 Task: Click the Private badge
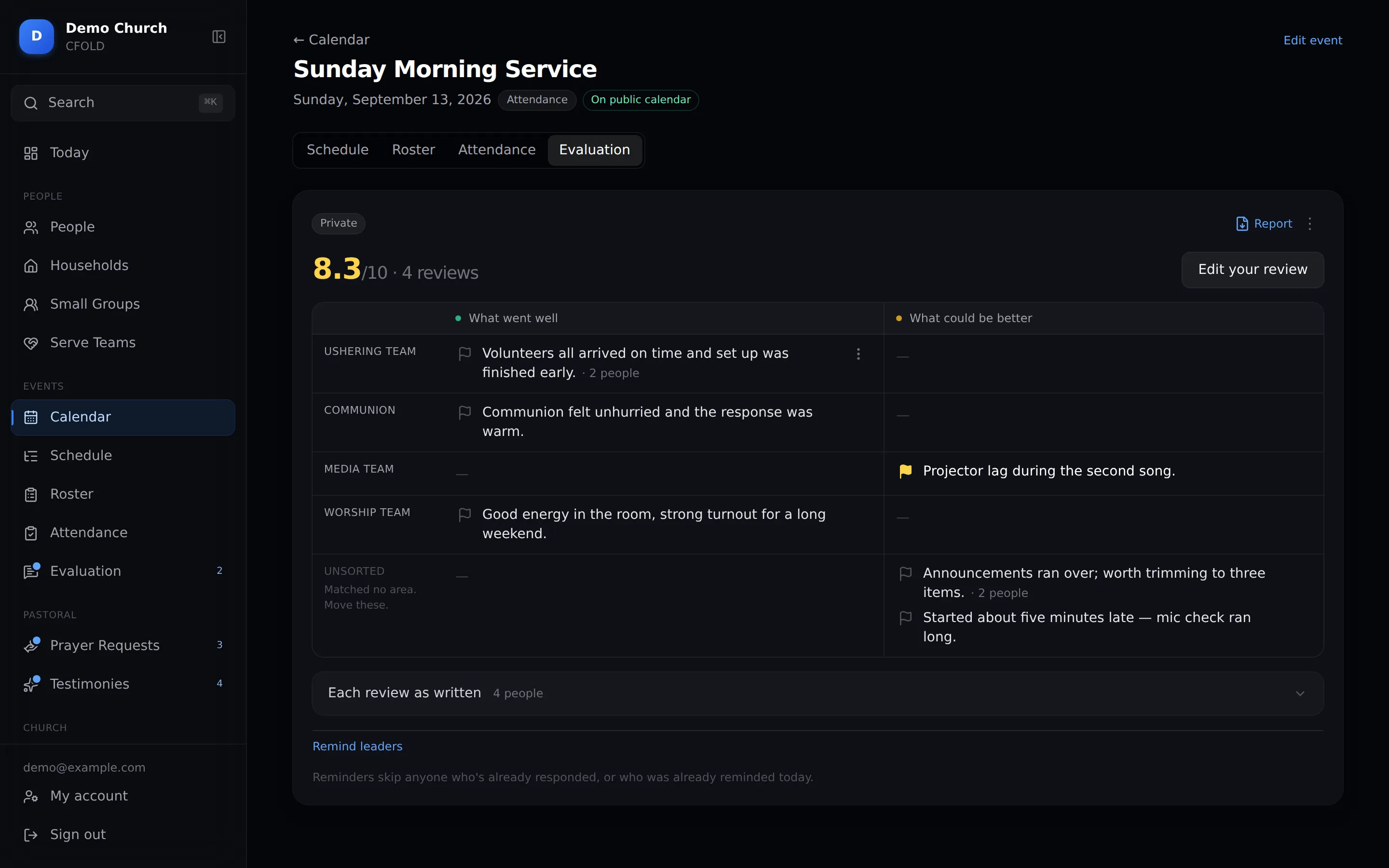coord(338,223)
